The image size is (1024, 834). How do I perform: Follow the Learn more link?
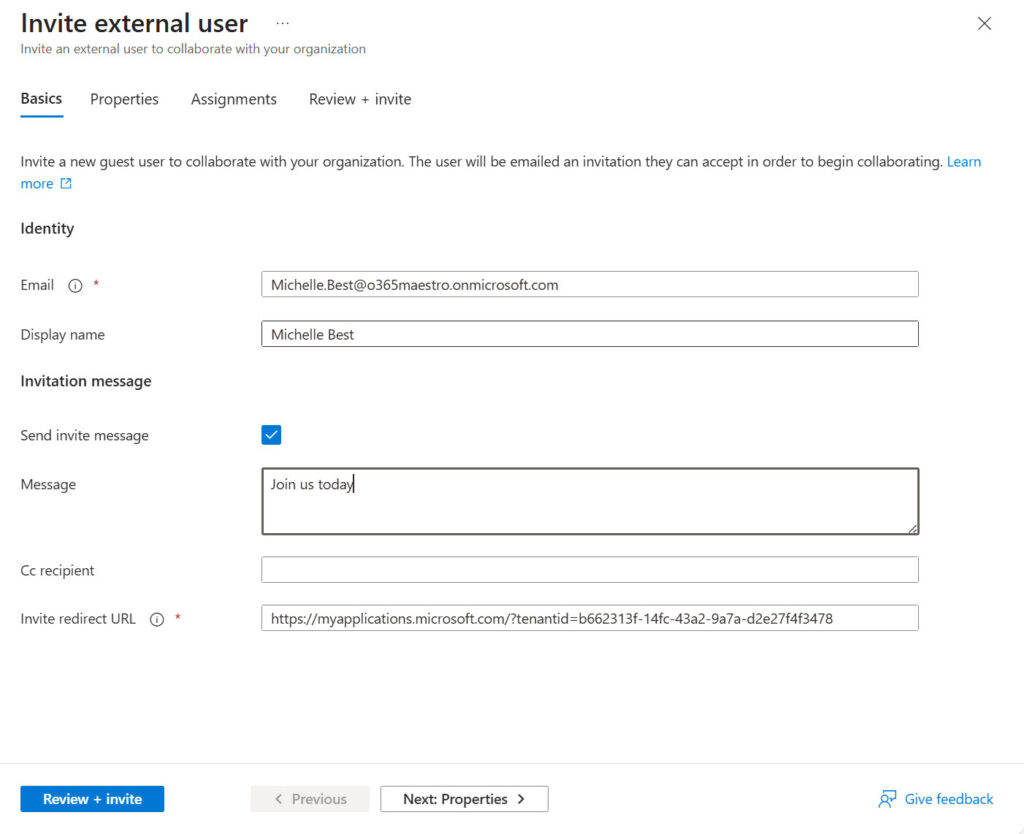(x=963, y=162)
